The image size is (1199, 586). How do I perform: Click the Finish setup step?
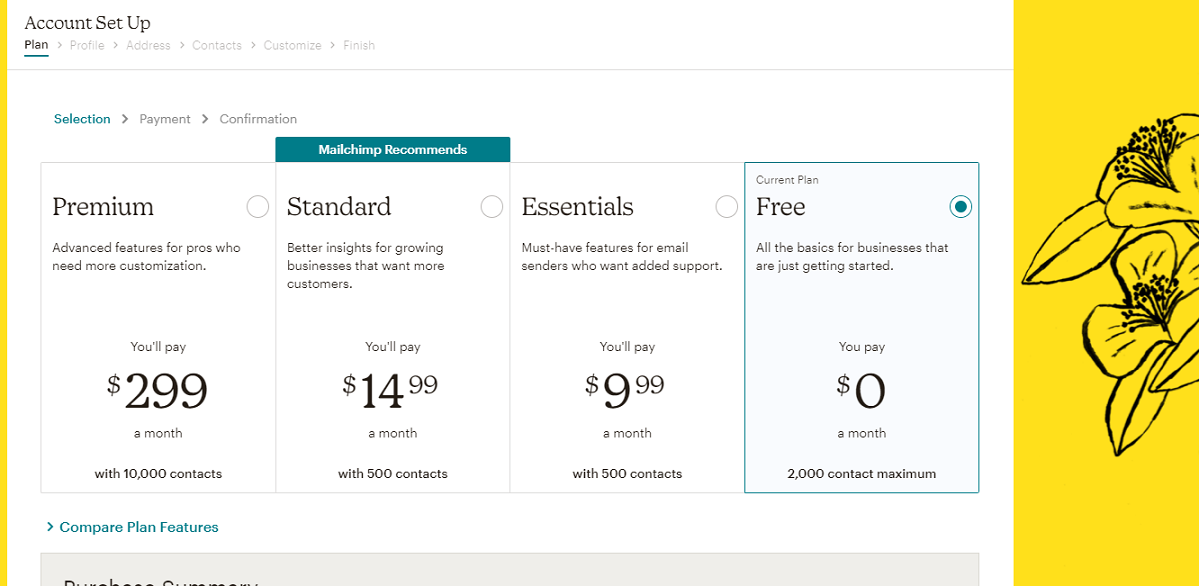[359, 45]
